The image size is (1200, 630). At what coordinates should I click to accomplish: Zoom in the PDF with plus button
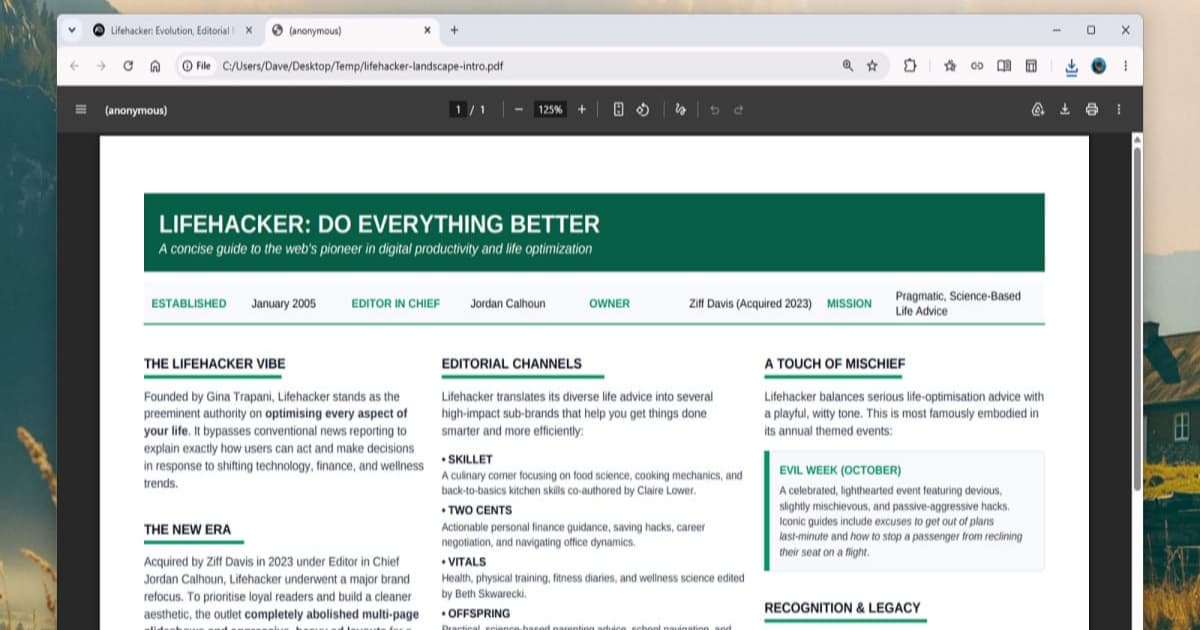pos(582,110)
